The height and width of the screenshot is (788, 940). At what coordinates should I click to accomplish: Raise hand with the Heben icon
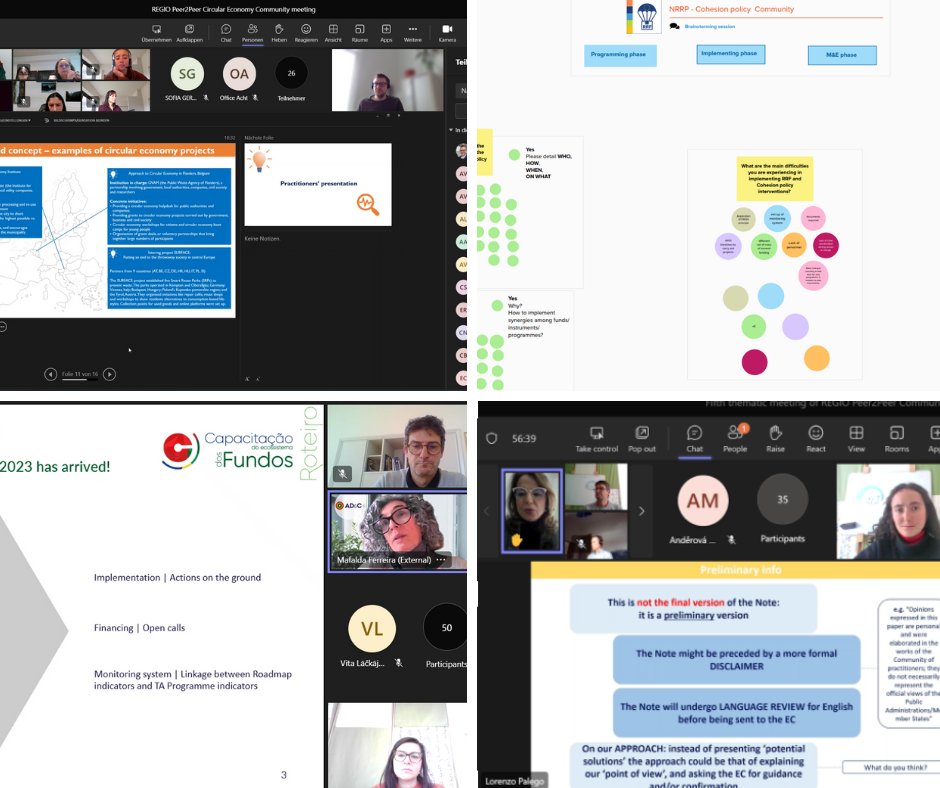(279, 34)
